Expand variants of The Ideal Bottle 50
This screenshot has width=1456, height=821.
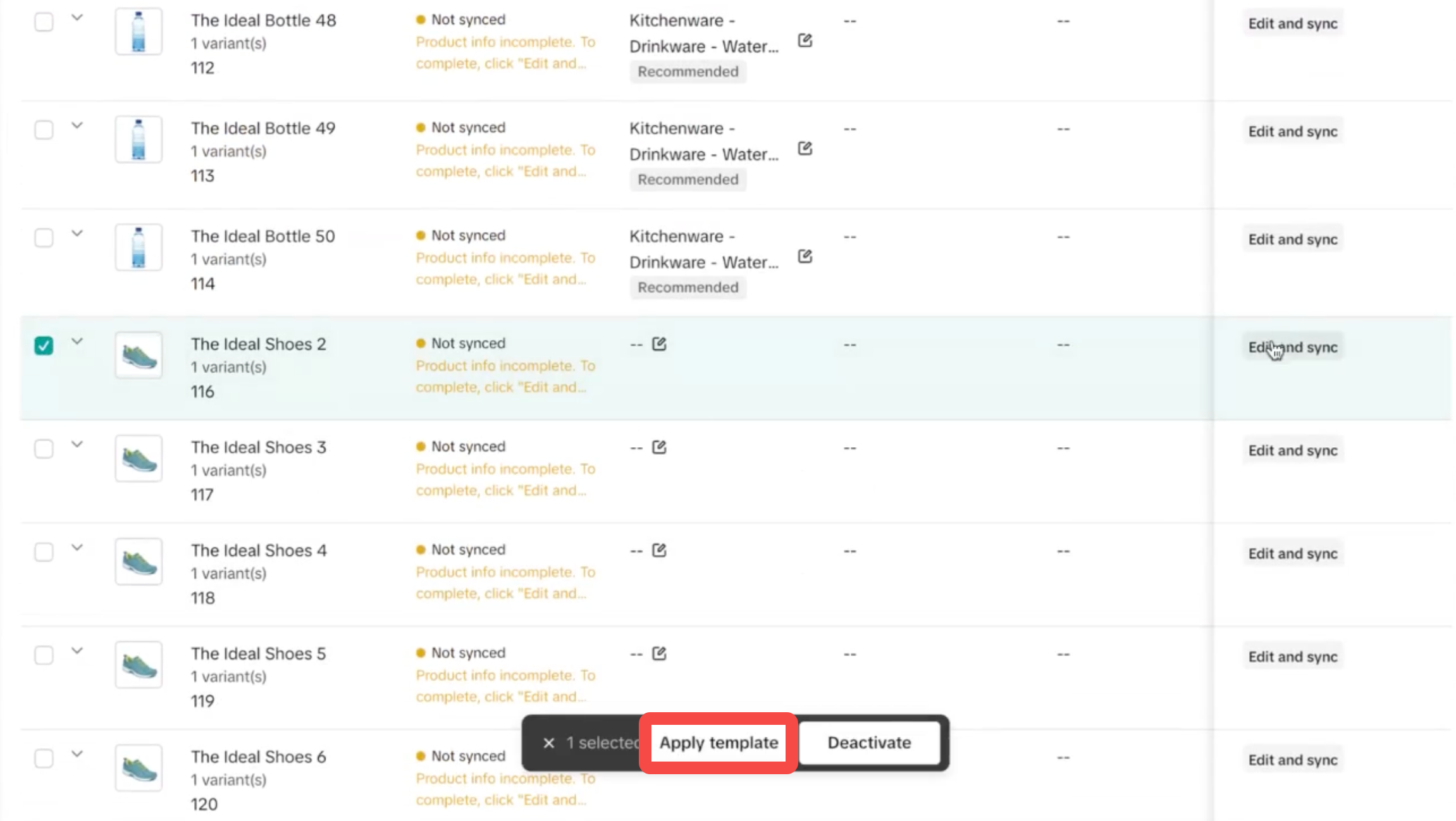77,233
